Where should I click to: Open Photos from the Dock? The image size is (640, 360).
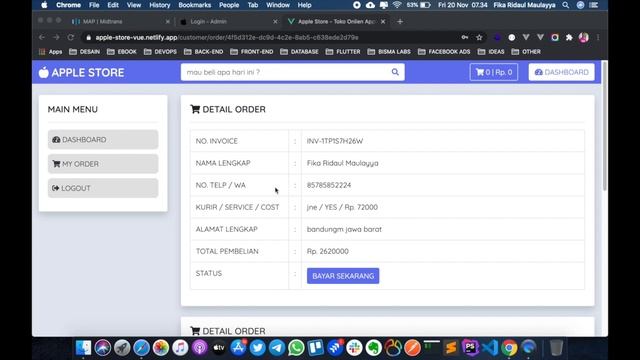[161, 348]
